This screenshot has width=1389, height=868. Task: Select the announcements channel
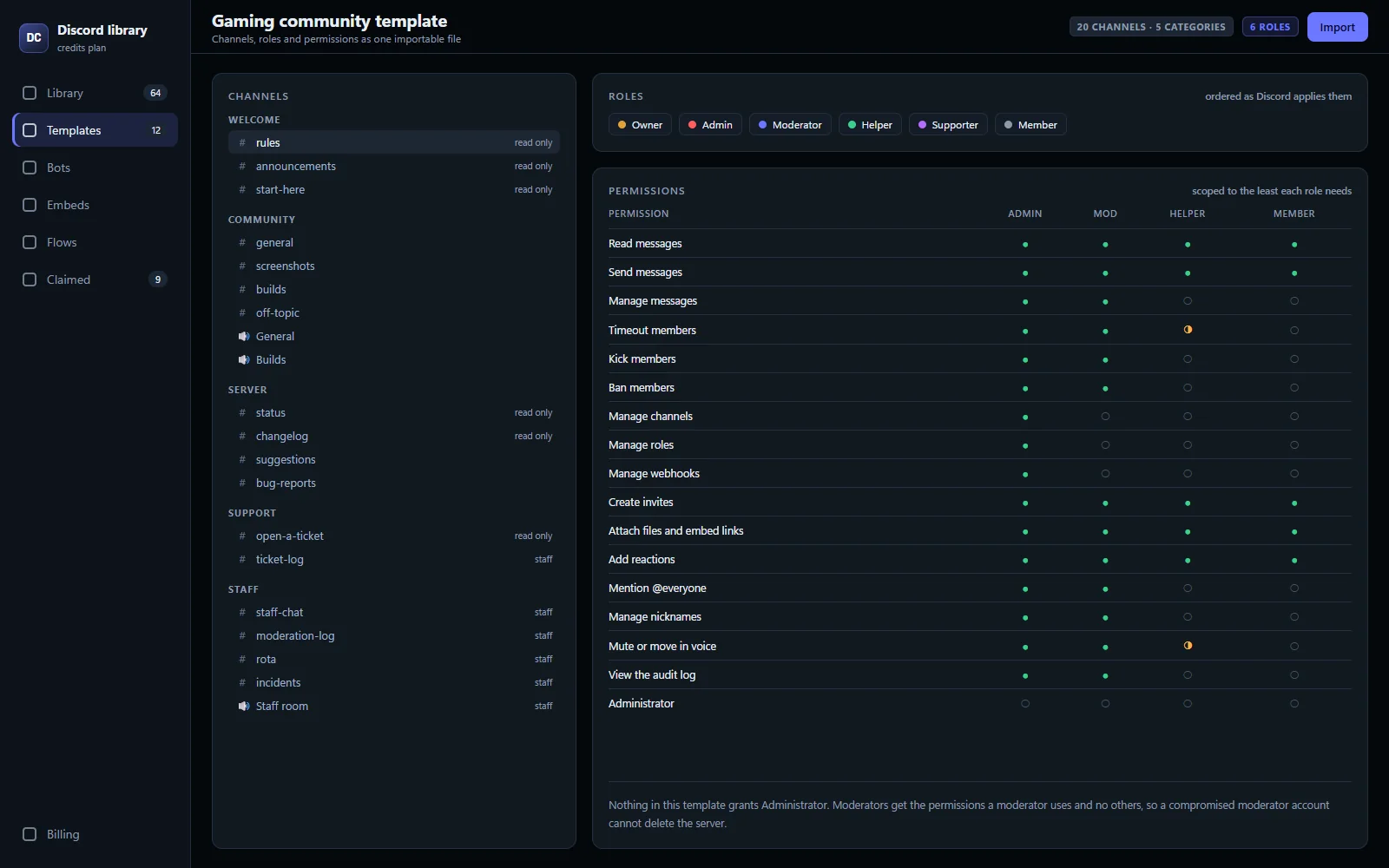(x=394, y=166)
